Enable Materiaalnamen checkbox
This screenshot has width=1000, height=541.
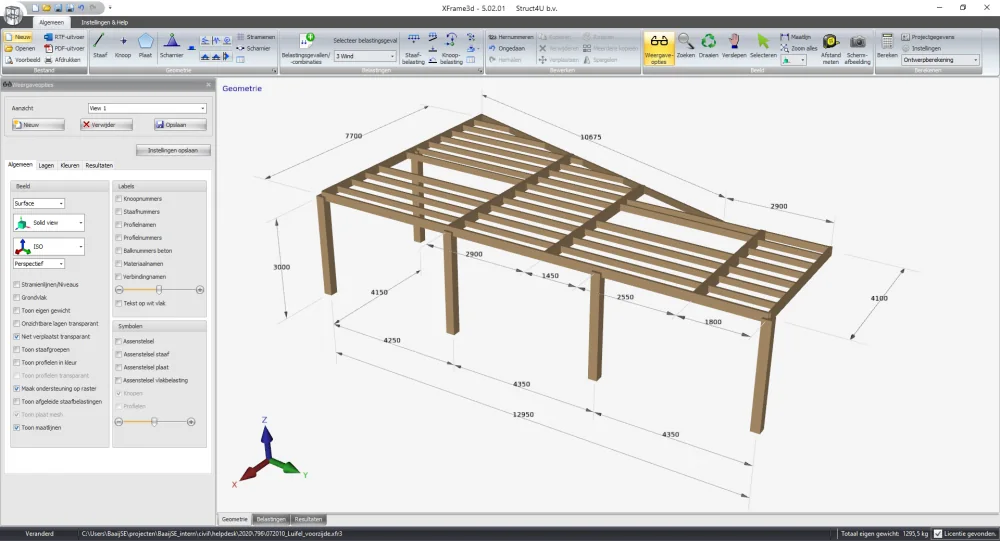(x=119, y=263)
